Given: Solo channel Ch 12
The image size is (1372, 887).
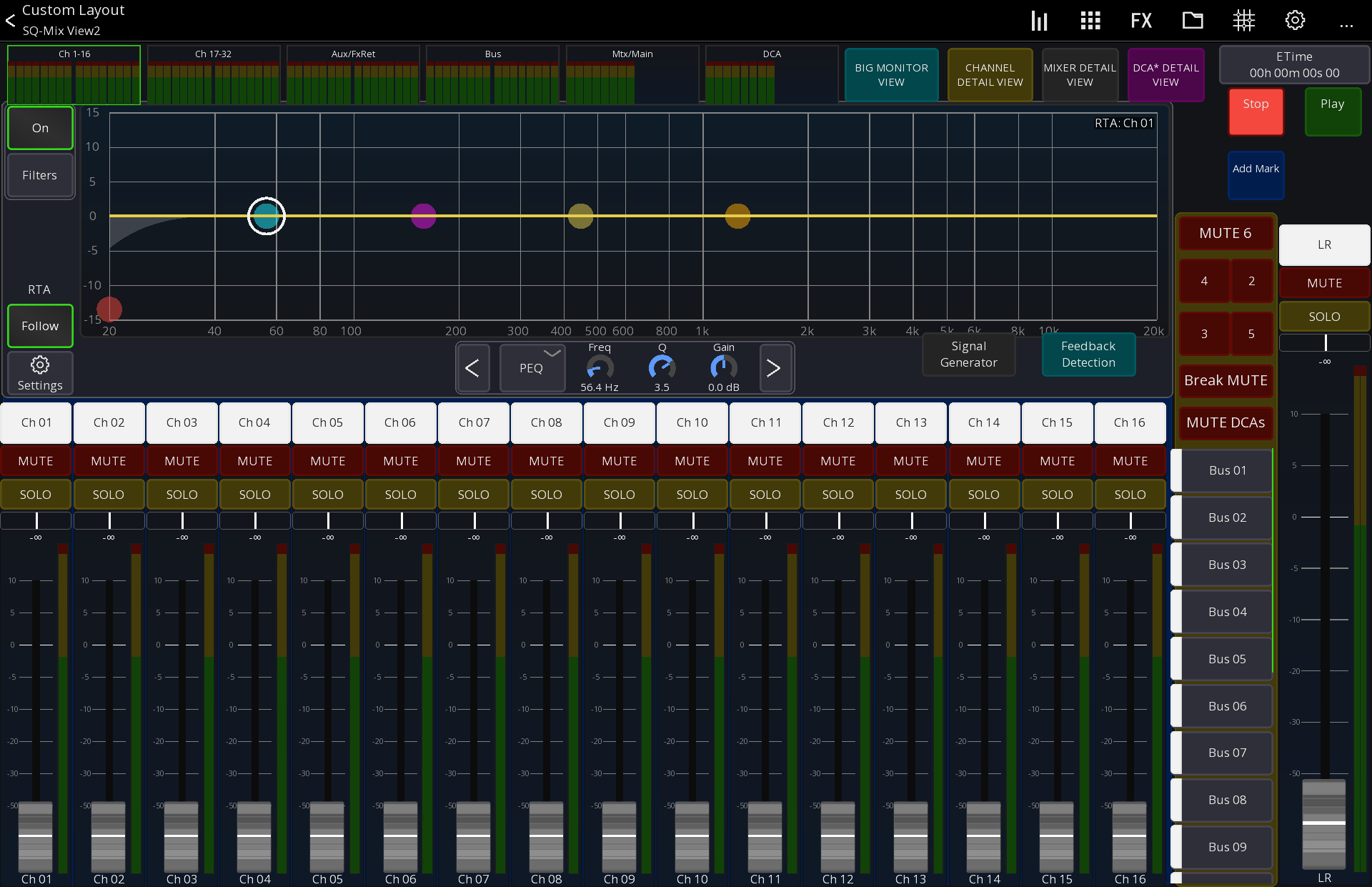Looking at the screenshot, I should click(x=837, y=495).
